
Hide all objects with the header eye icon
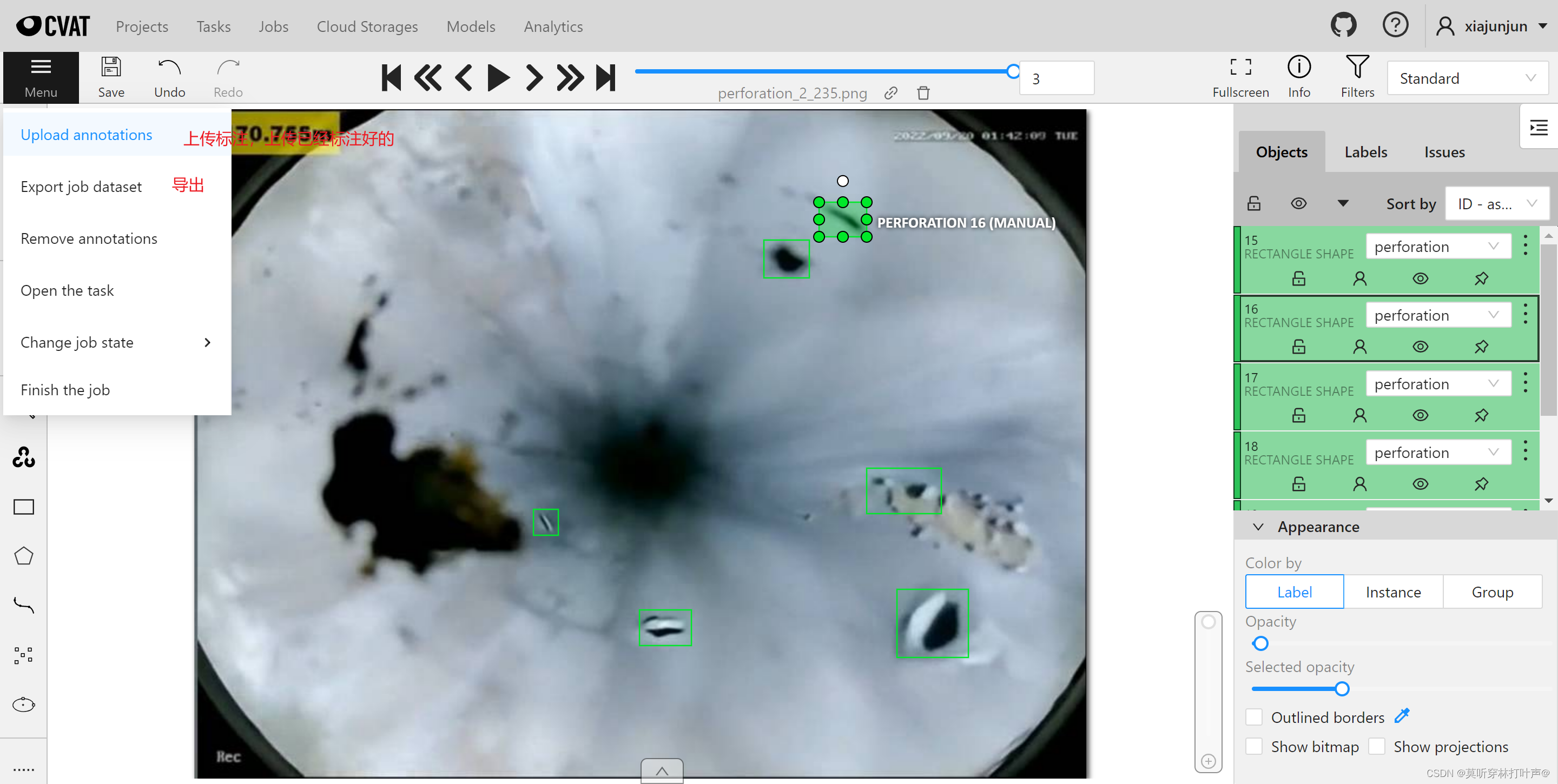1298,203
